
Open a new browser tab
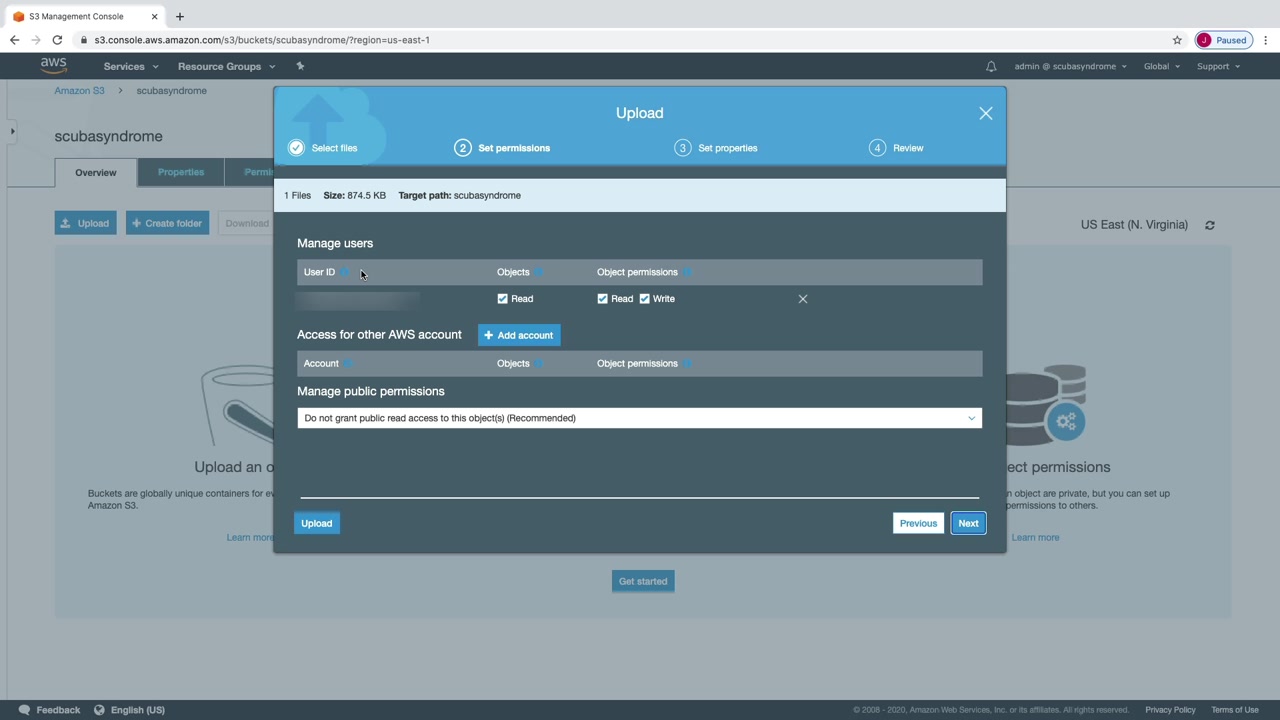coord(179,16)
